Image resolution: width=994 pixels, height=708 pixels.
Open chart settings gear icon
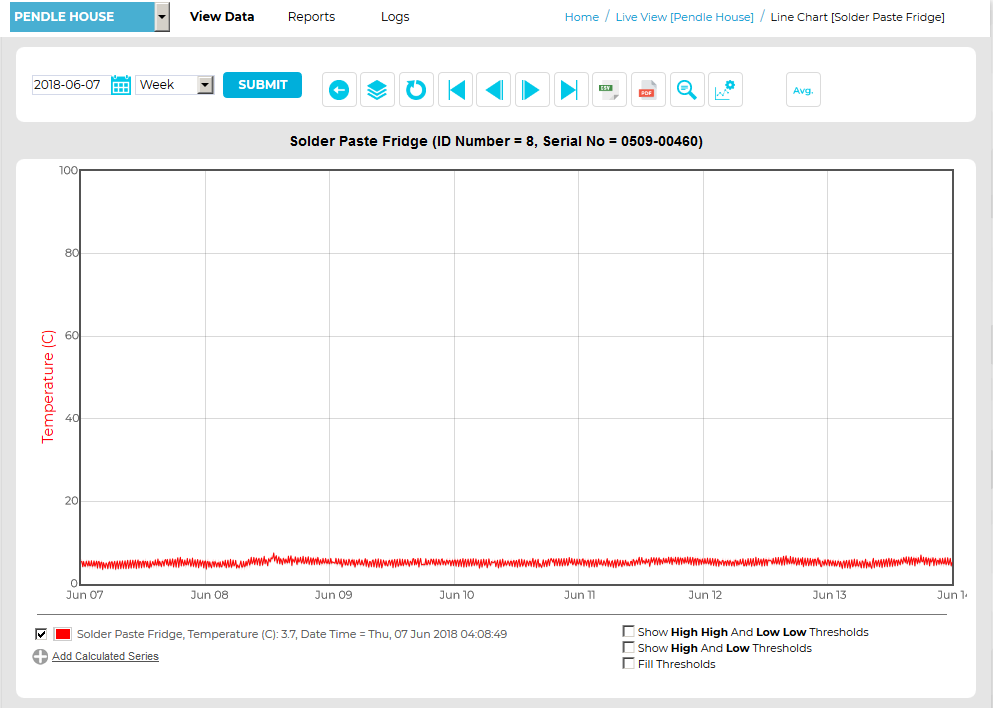pyautogui.click(x=725, y=90)
